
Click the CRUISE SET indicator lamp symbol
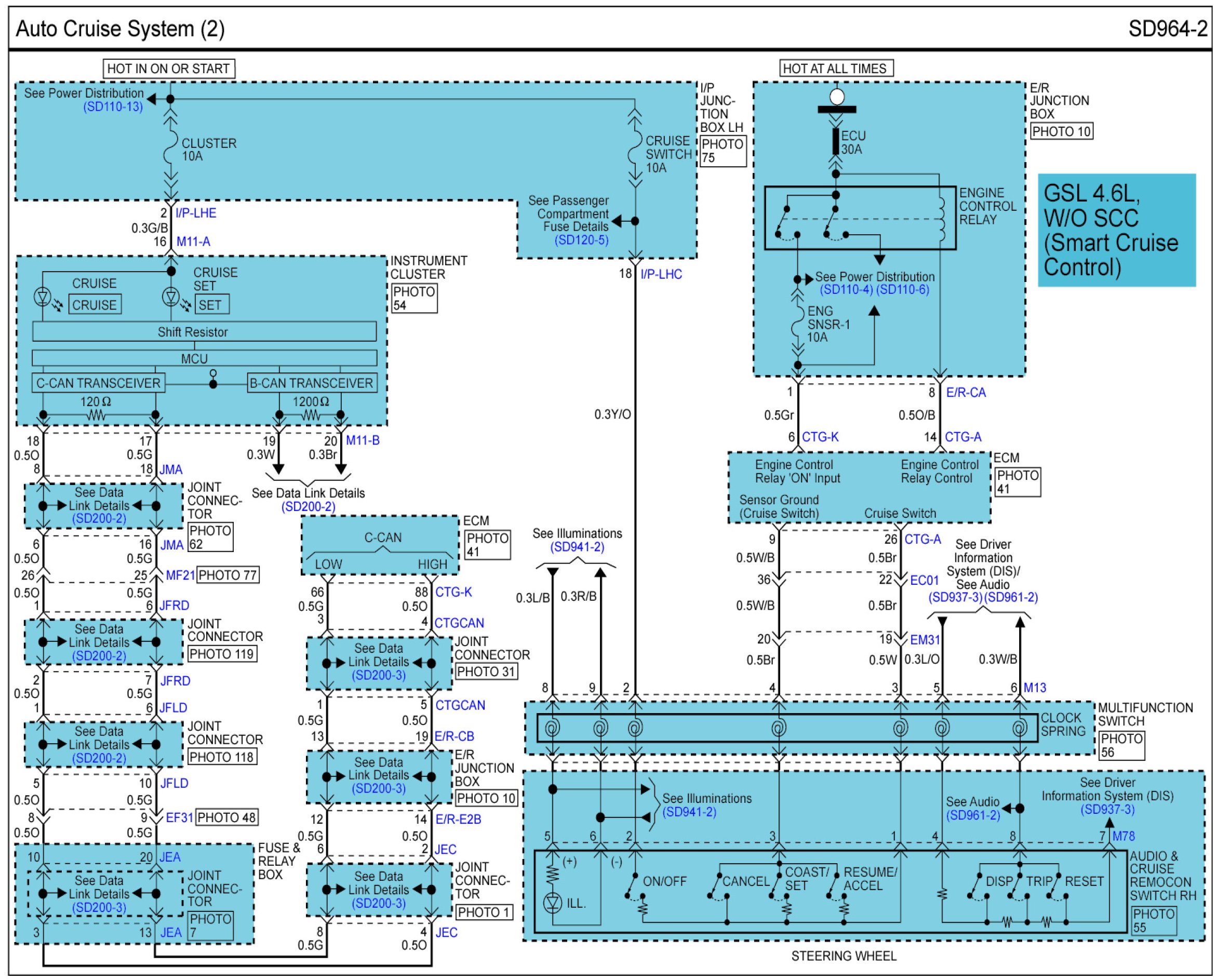pos(170,296)
